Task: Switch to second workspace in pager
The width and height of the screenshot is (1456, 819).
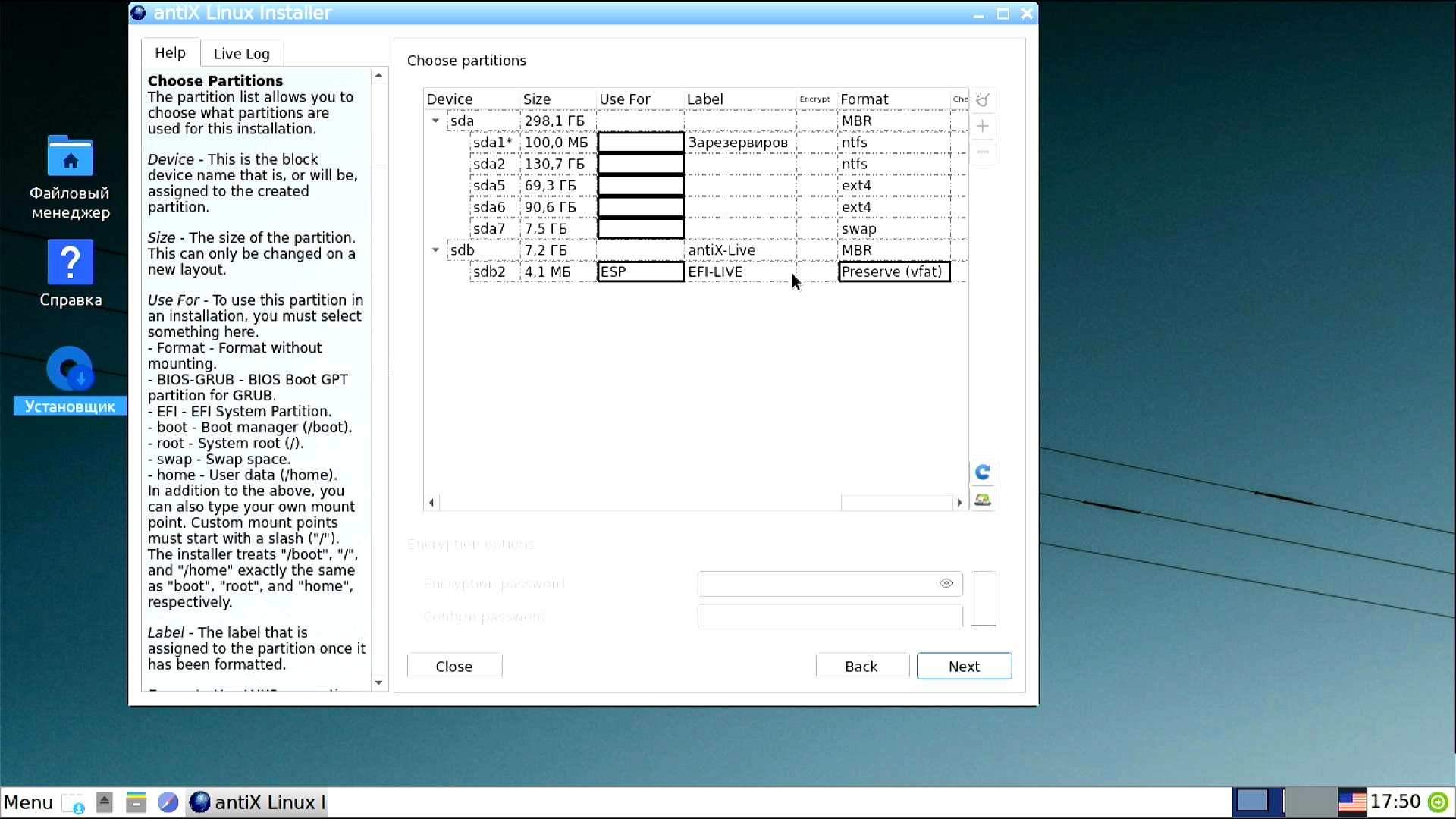Action: click(x=1310, y=802)
